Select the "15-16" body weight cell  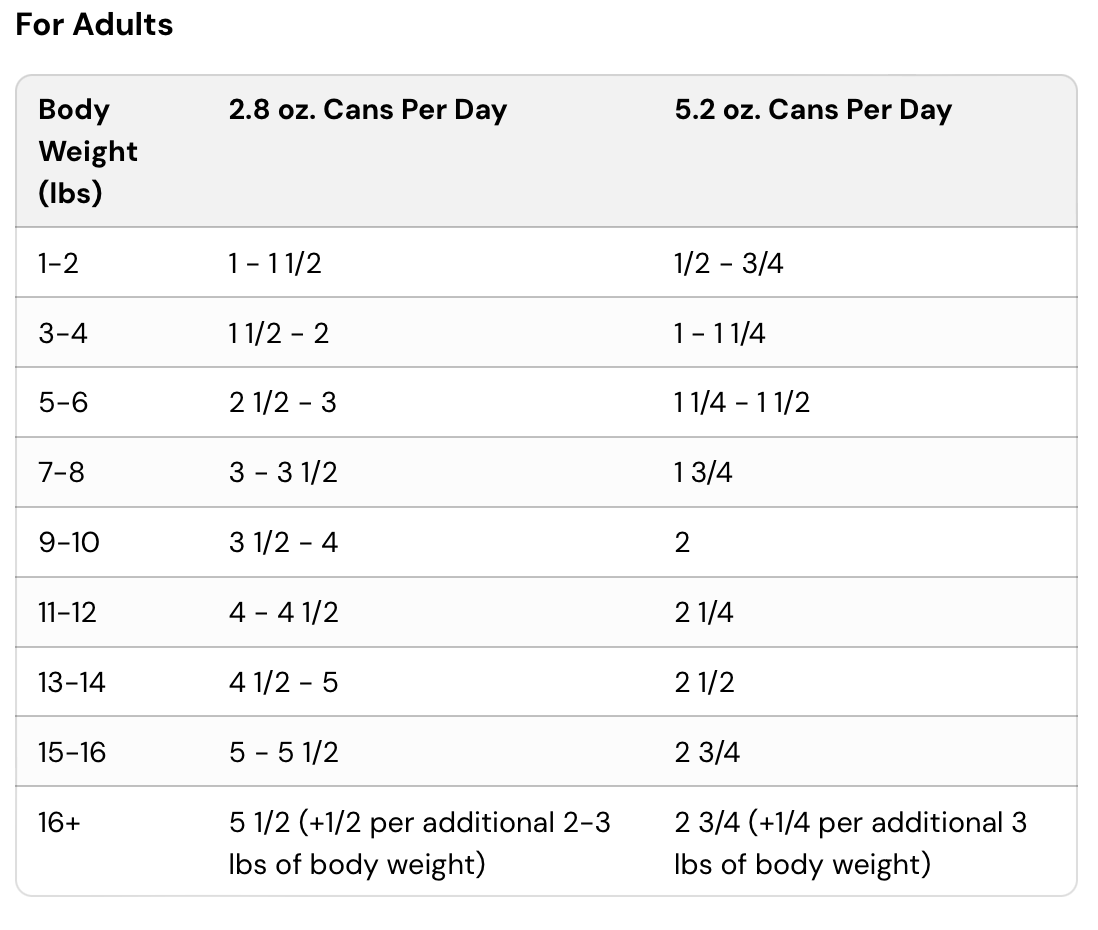pos(72,752)
